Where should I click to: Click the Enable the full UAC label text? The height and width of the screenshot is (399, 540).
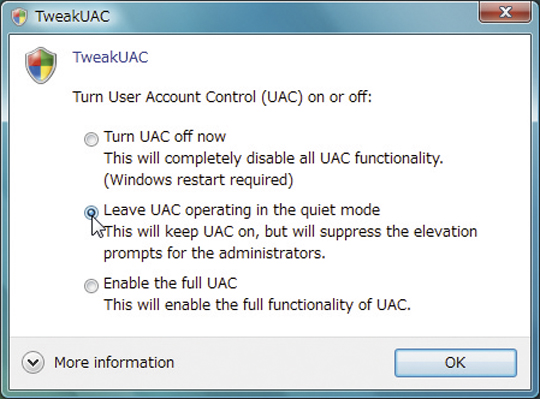pyautogui.click(x=170, y=283)
